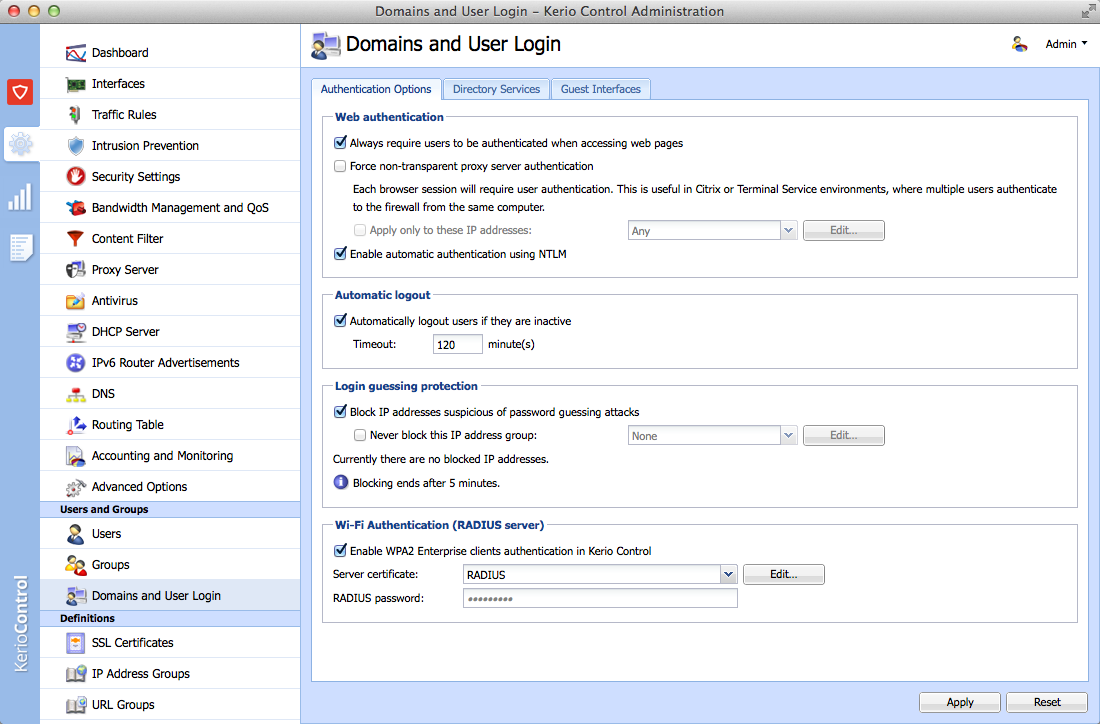
Task: Toggle always require web authentication checkbox
Action: [340, 142]
